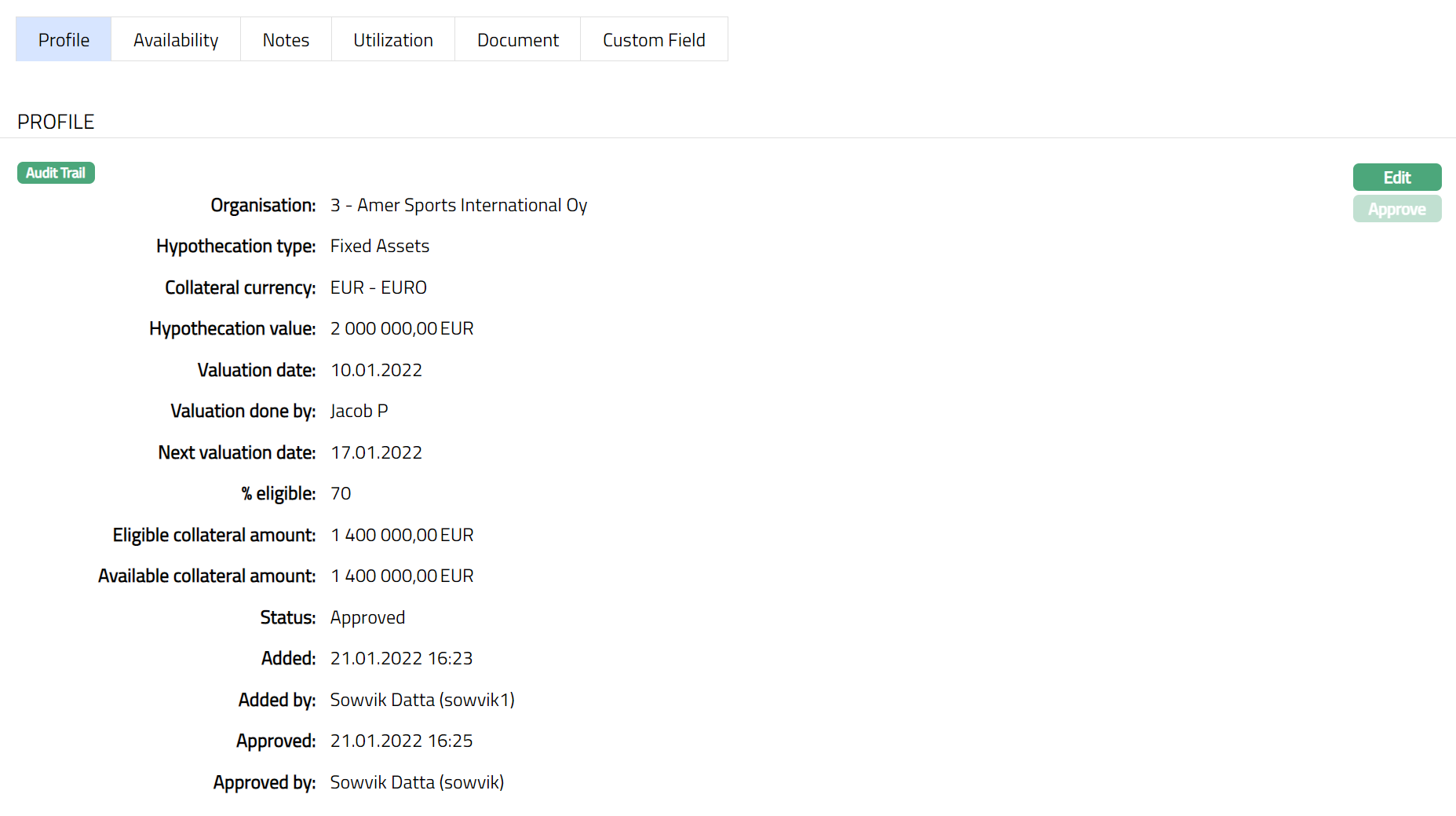Open the Audit Trail
Image resolution: width=1456 pixels, height=816 pixels.
coord(56,173)
